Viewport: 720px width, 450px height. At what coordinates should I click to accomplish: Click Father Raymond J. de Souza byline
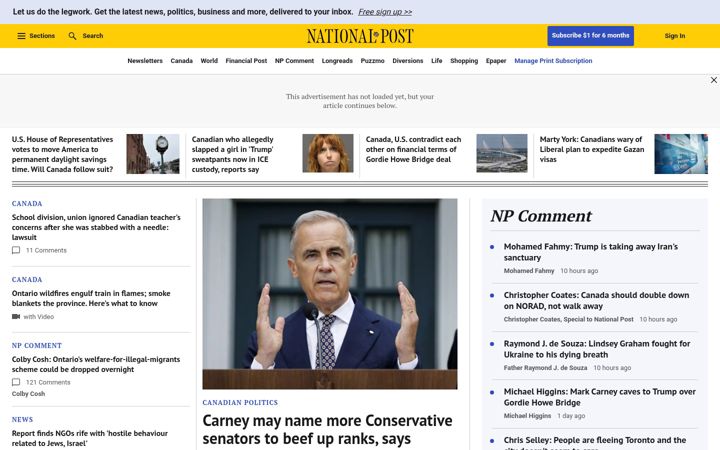(x=545, y=368)
